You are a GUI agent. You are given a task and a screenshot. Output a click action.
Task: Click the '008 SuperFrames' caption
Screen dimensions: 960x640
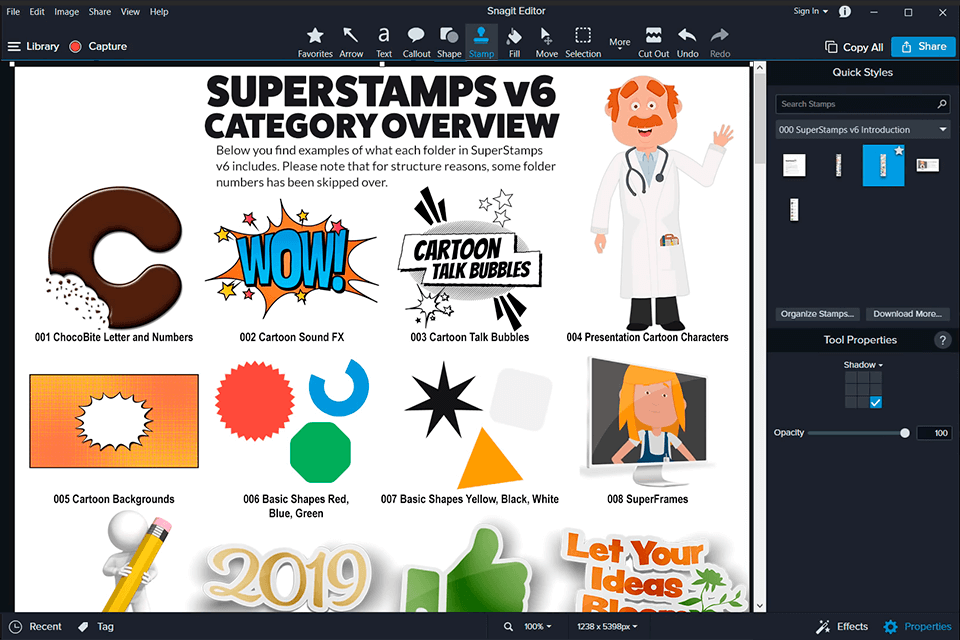pos(648,499)
